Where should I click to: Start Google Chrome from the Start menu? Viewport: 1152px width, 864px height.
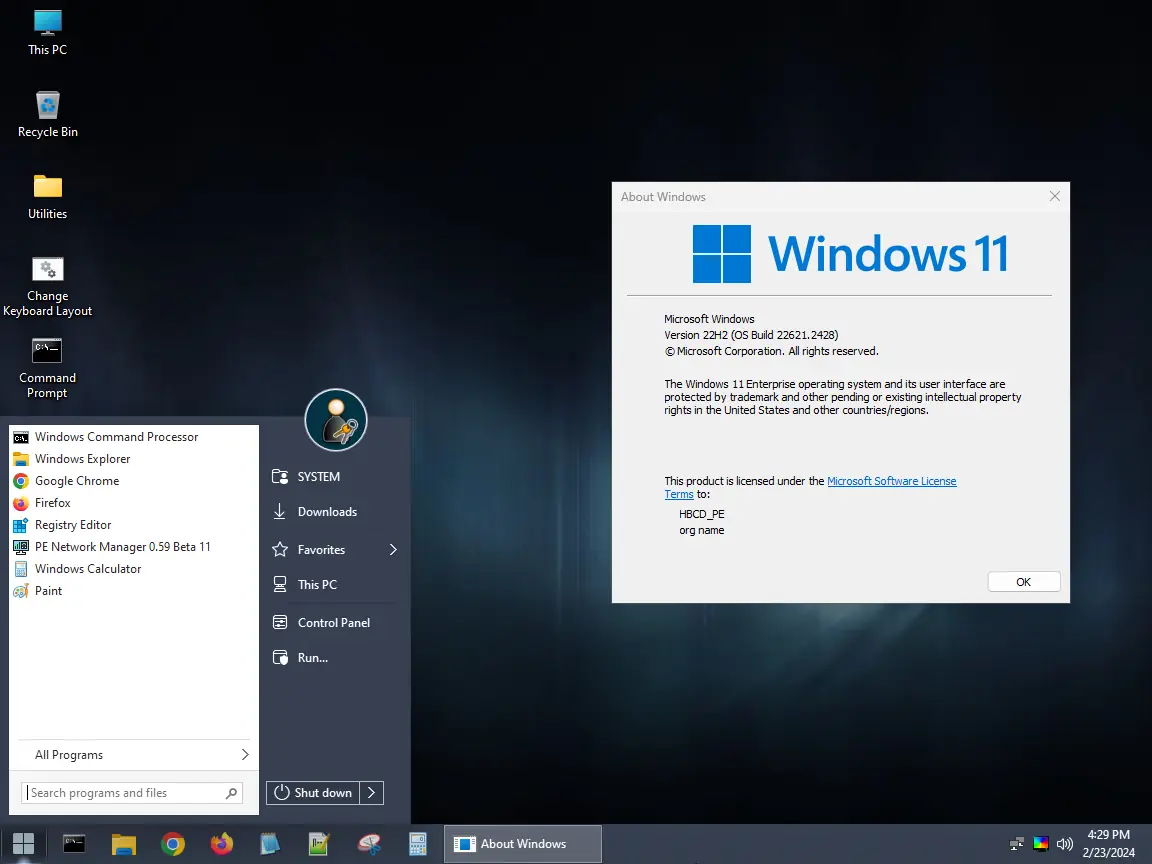tap(75, 480)
